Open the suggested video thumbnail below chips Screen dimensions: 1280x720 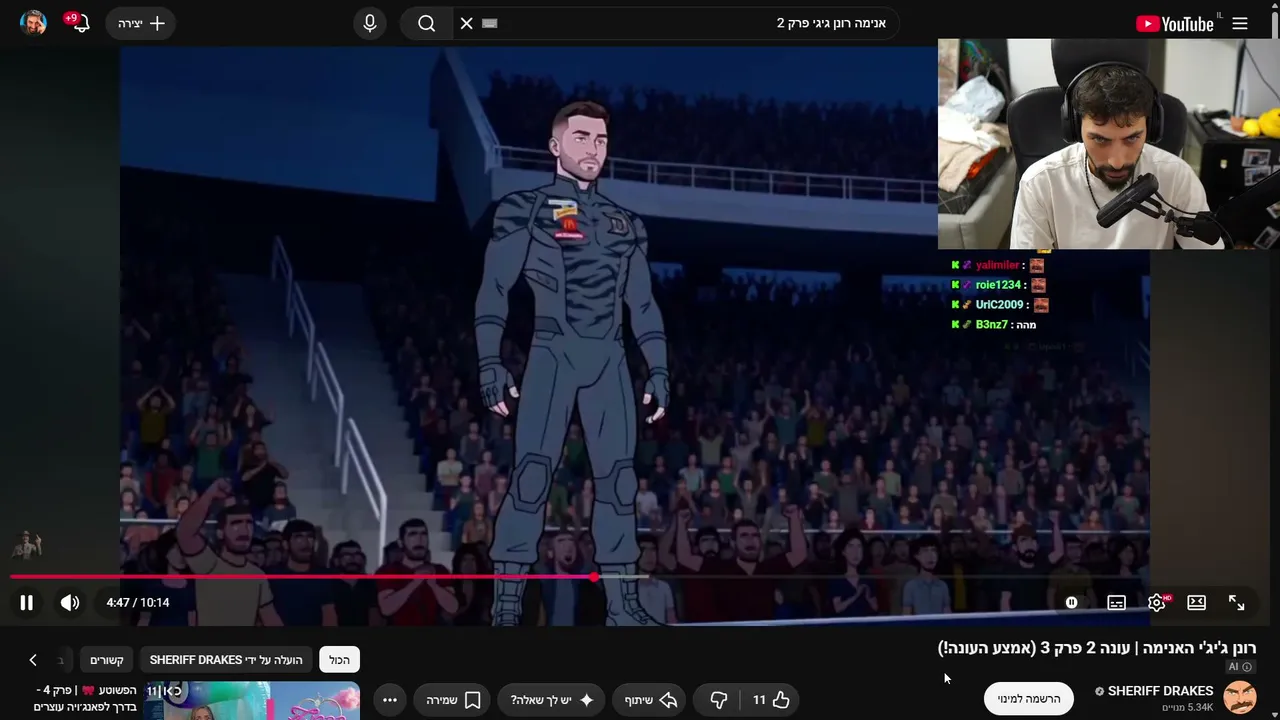[x=252, y=701]
